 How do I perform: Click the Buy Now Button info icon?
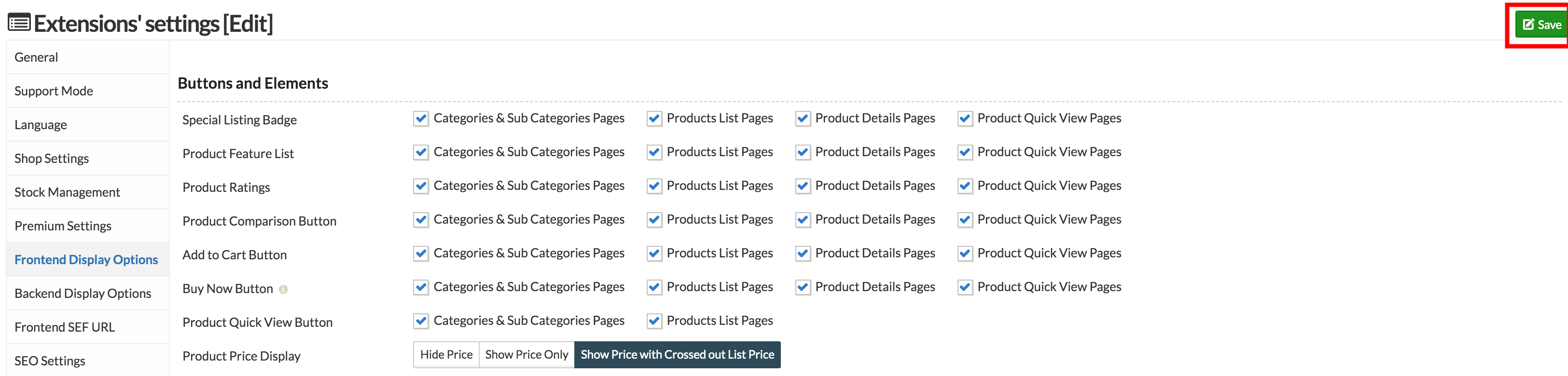pos(283,290)
